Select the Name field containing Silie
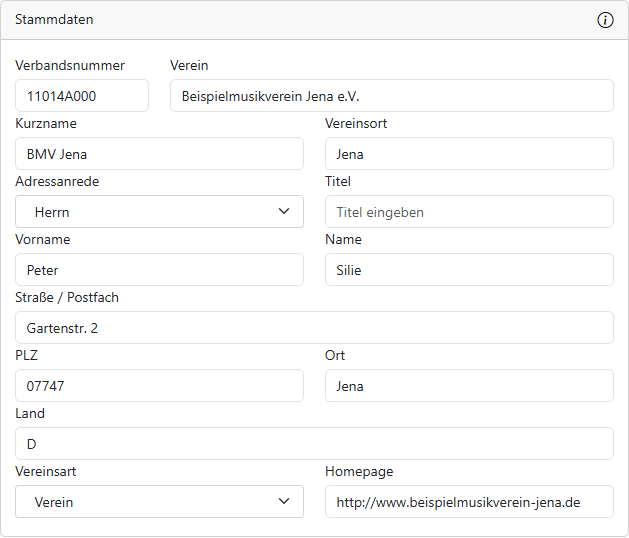Screen dimensions: 629x538 tap(469, 270)
